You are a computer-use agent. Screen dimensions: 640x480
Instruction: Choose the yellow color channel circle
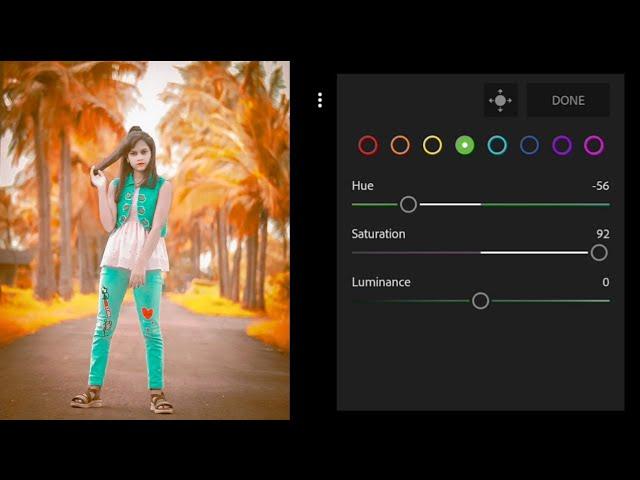[432, 145]
